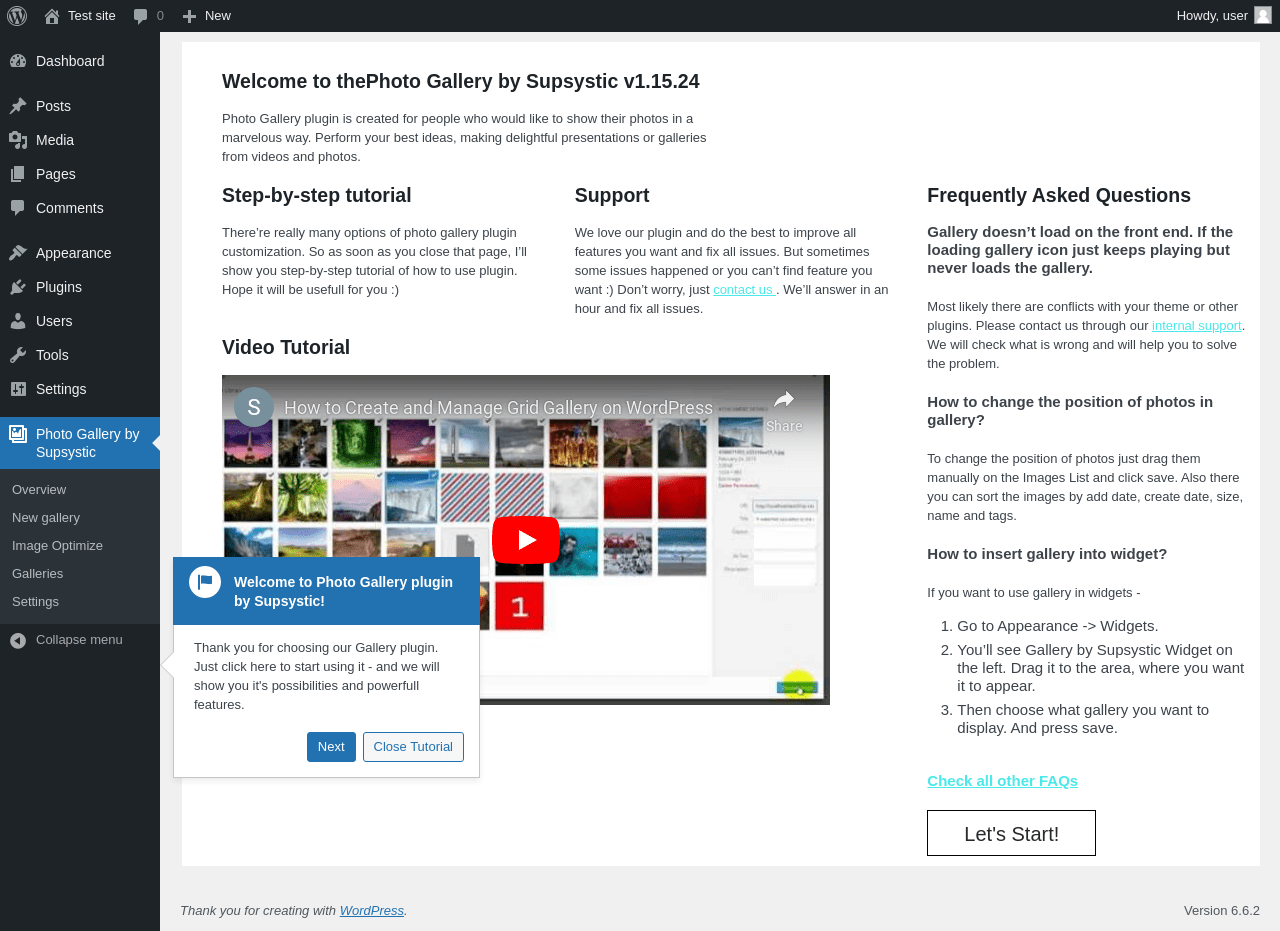Click the plus New icon in admin bar
This screenshot has width=1280, height=931.
(189, 16)
